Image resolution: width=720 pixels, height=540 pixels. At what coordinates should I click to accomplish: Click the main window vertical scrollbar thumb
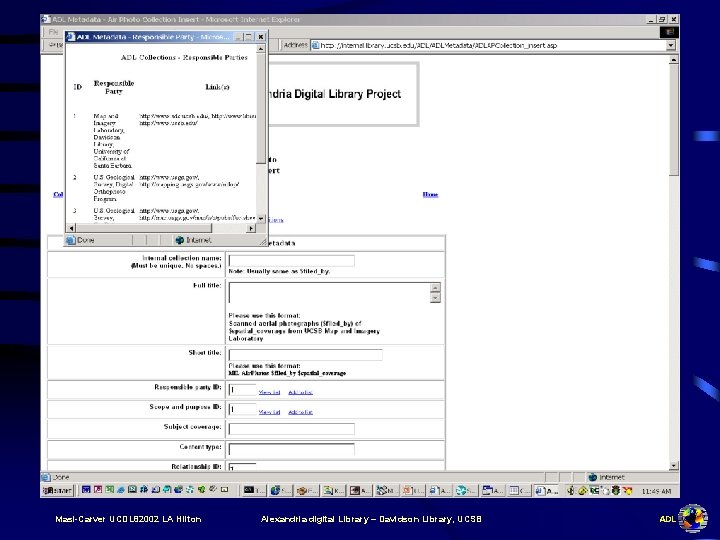[674, 120]
